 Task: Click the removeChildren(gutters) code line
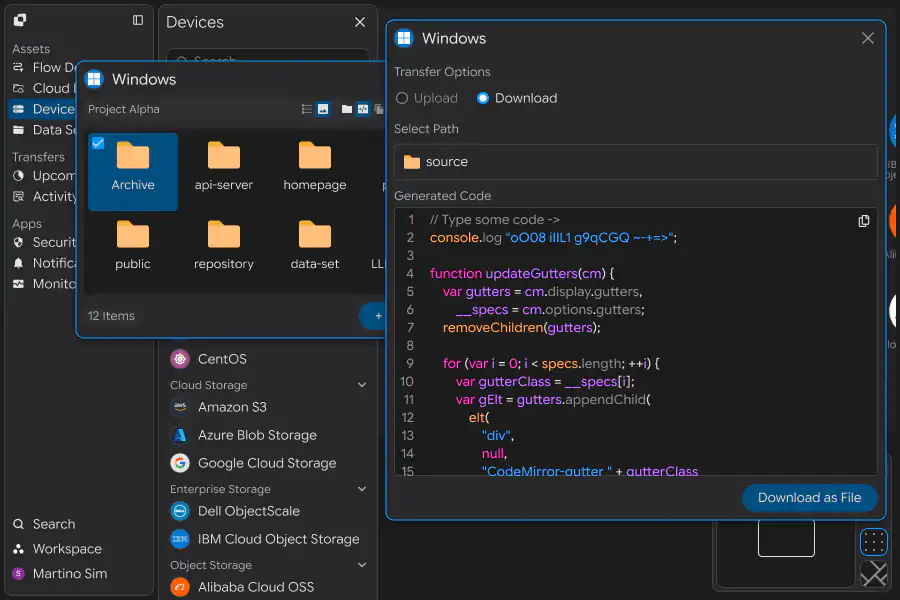click(x=521, y=327)
